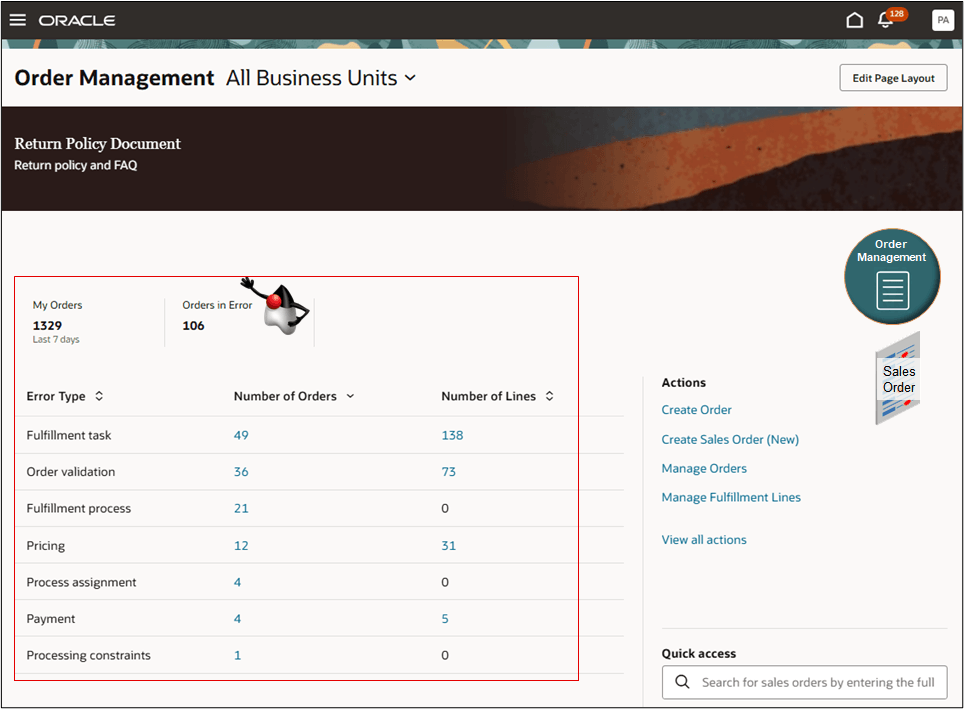Open the Manage Fulfillment Lines action

pos(731,497)
